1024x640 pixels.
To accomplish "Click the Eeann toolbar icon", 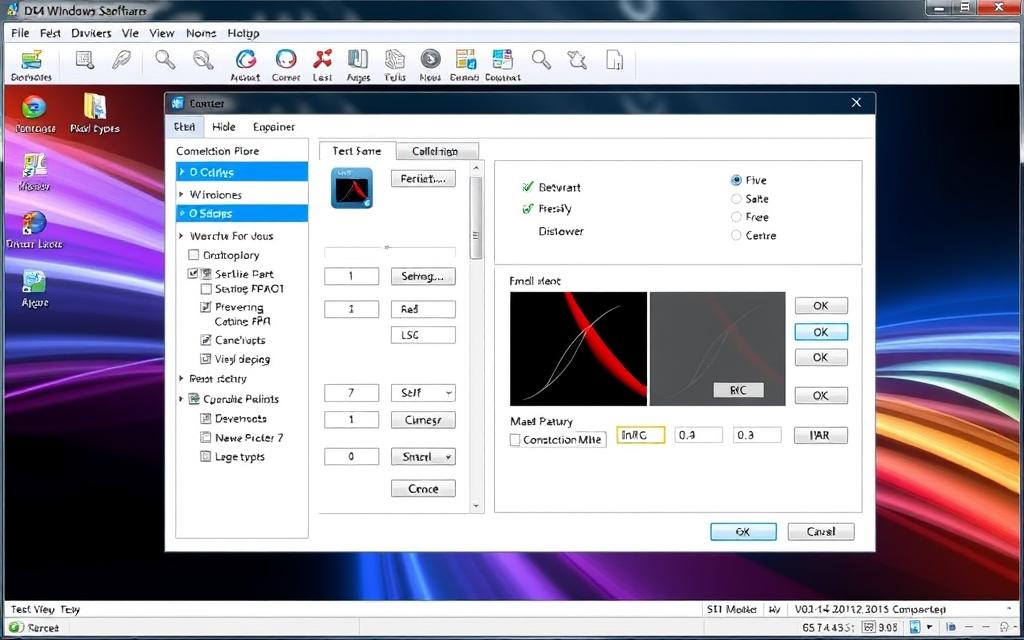I will coord(466,59).
